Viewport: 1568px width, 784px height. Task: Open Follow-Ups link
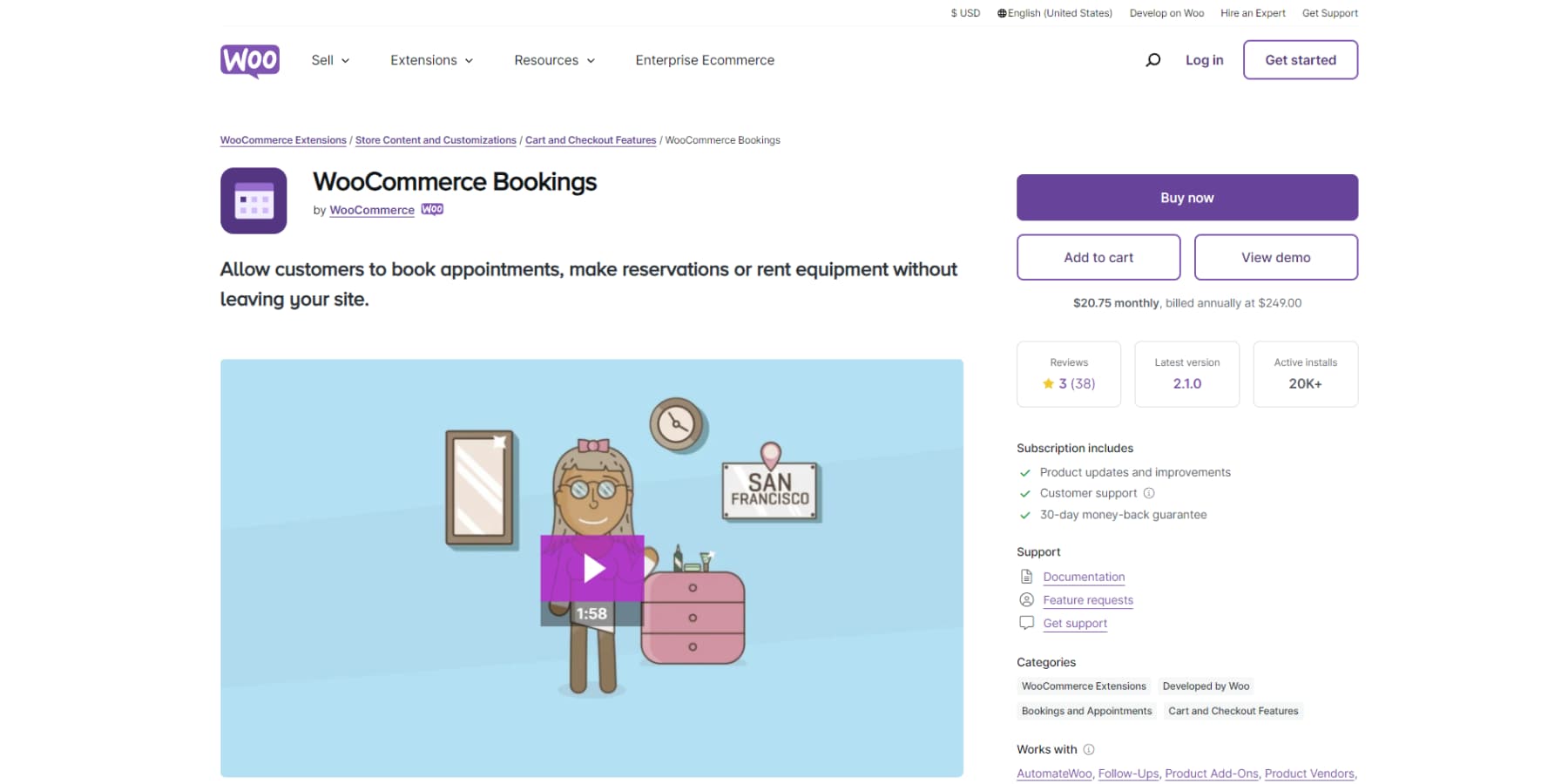1128,774
